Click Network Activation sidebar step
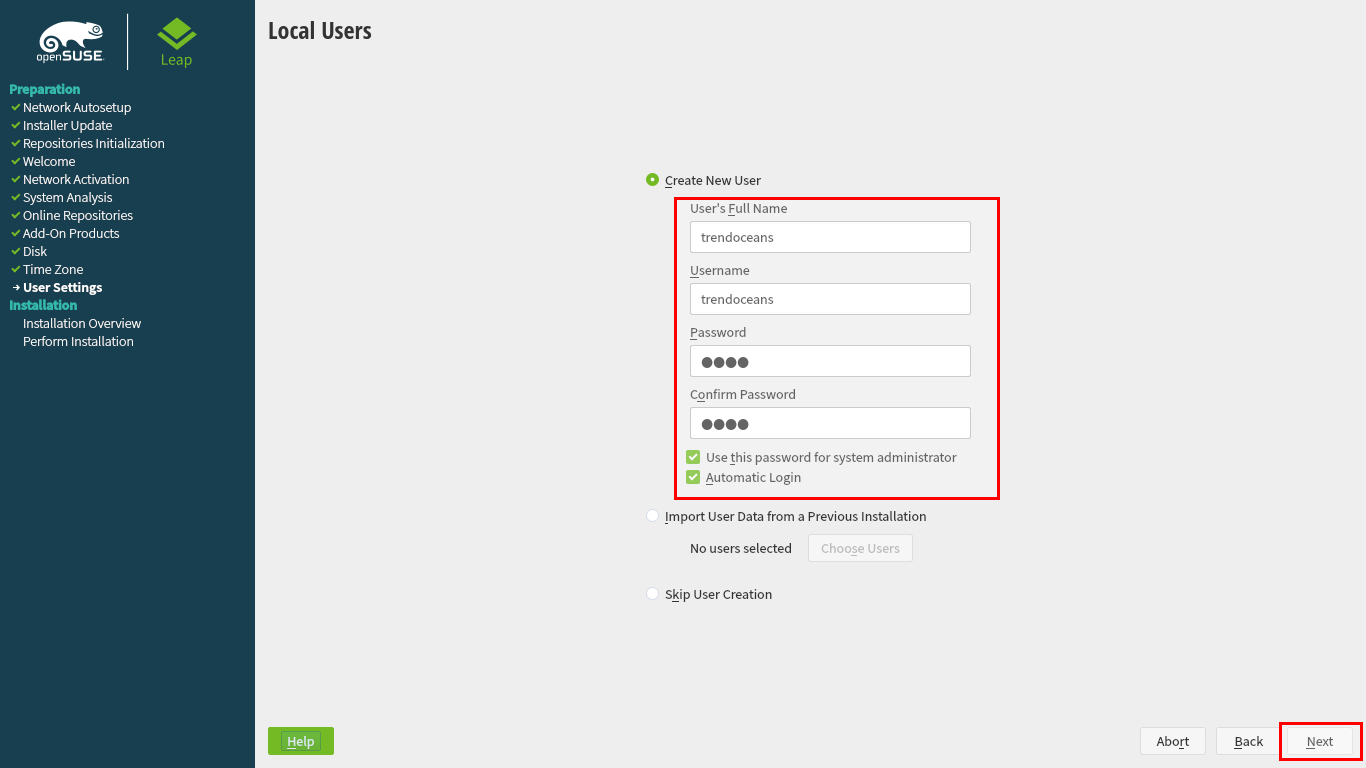This screenshot has height=768, width=1366. click(x=76, y=179)
